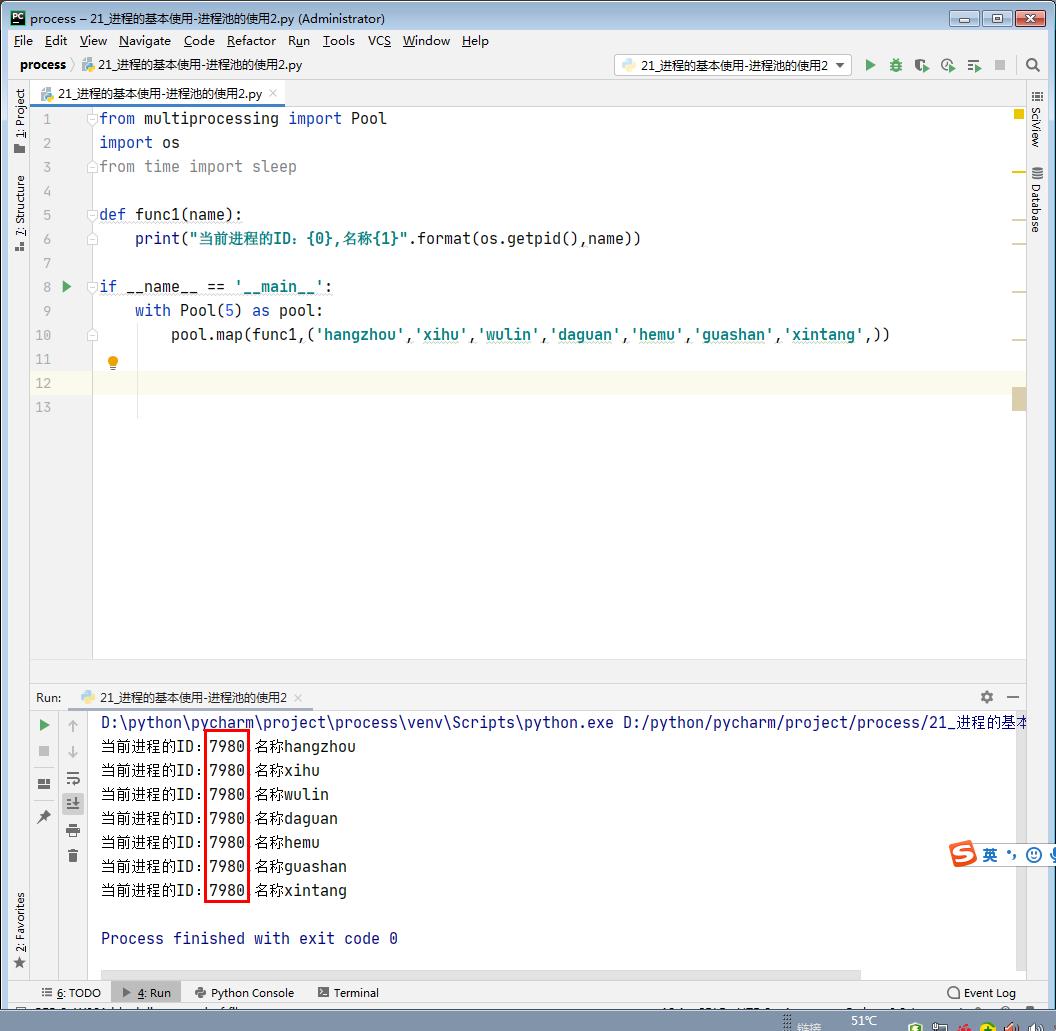
Task: Run the current configuration with the green play button
Action: [870, 65]
